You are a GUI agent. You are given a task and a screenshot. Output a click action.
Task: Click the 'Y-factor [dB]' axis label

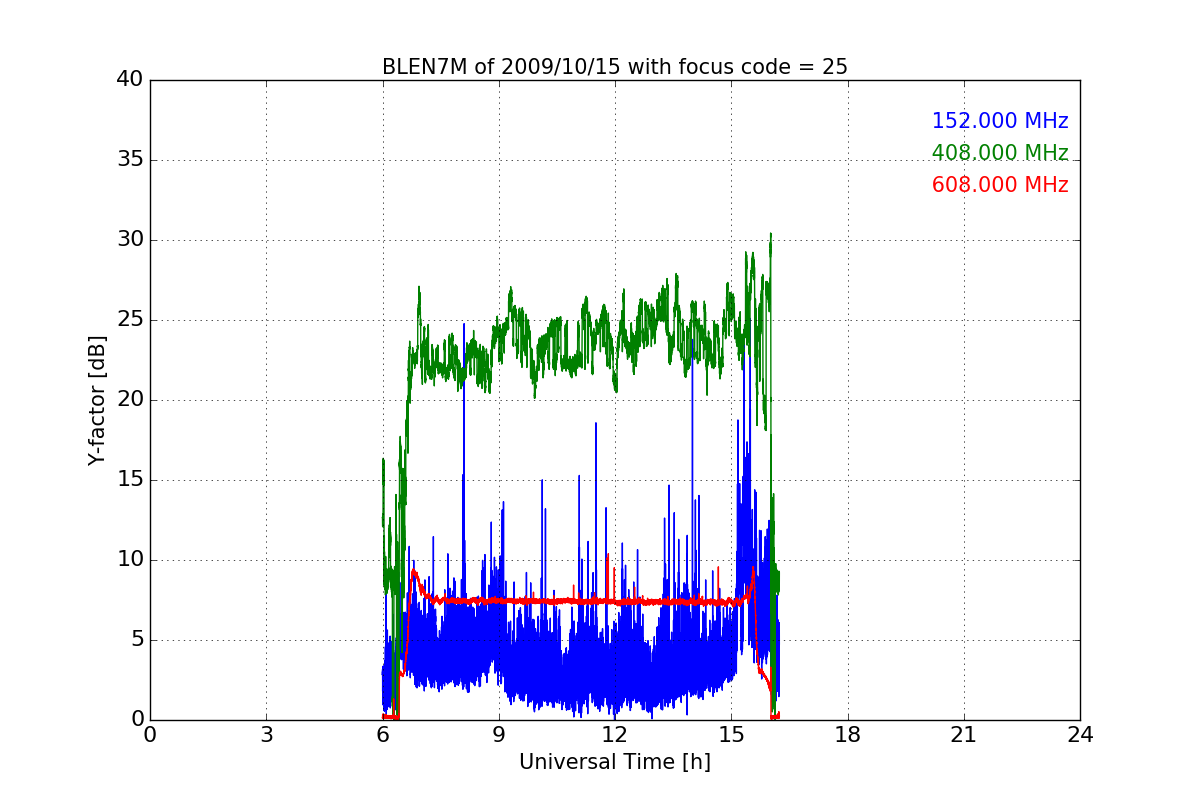97,400
